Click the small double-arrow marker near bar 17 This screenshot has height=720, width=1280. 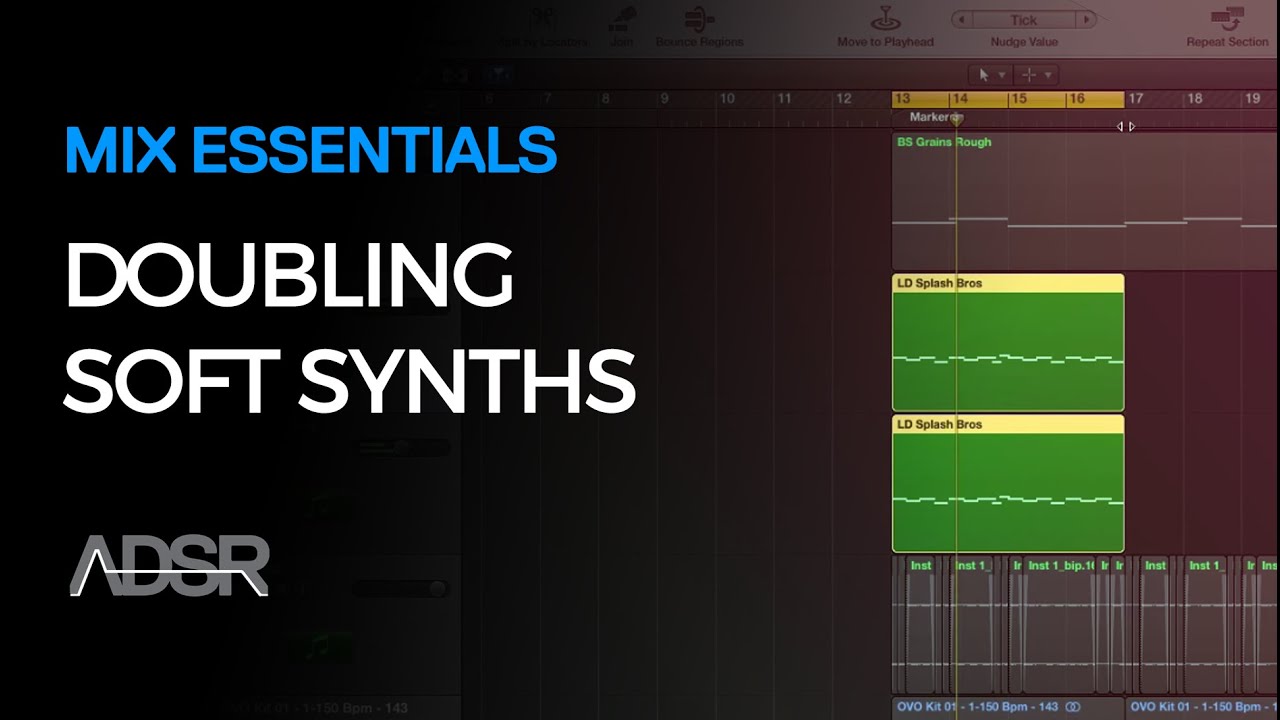(1125, 127)
